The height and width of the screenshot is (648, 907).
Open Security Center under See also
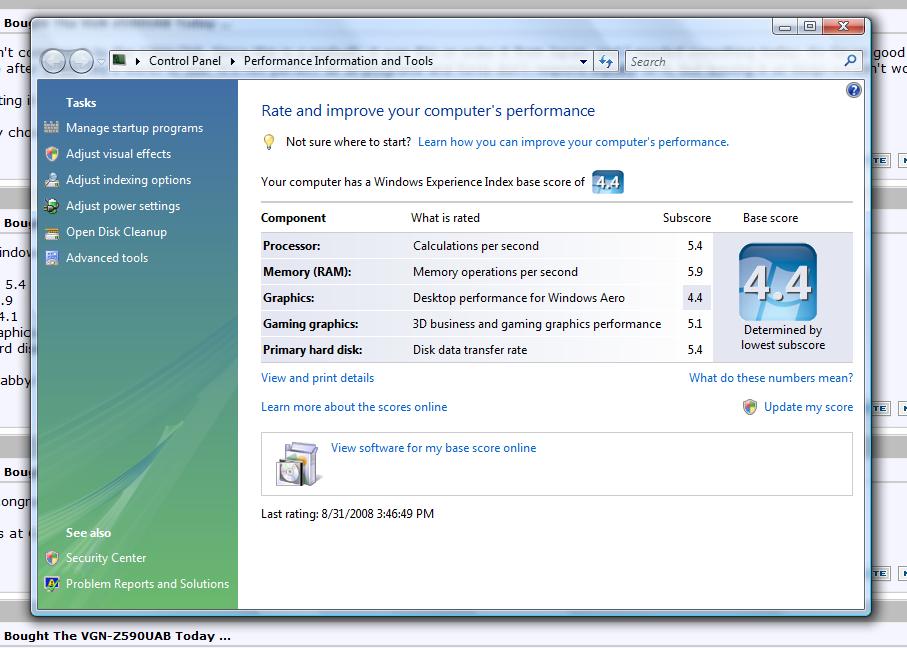106,558
